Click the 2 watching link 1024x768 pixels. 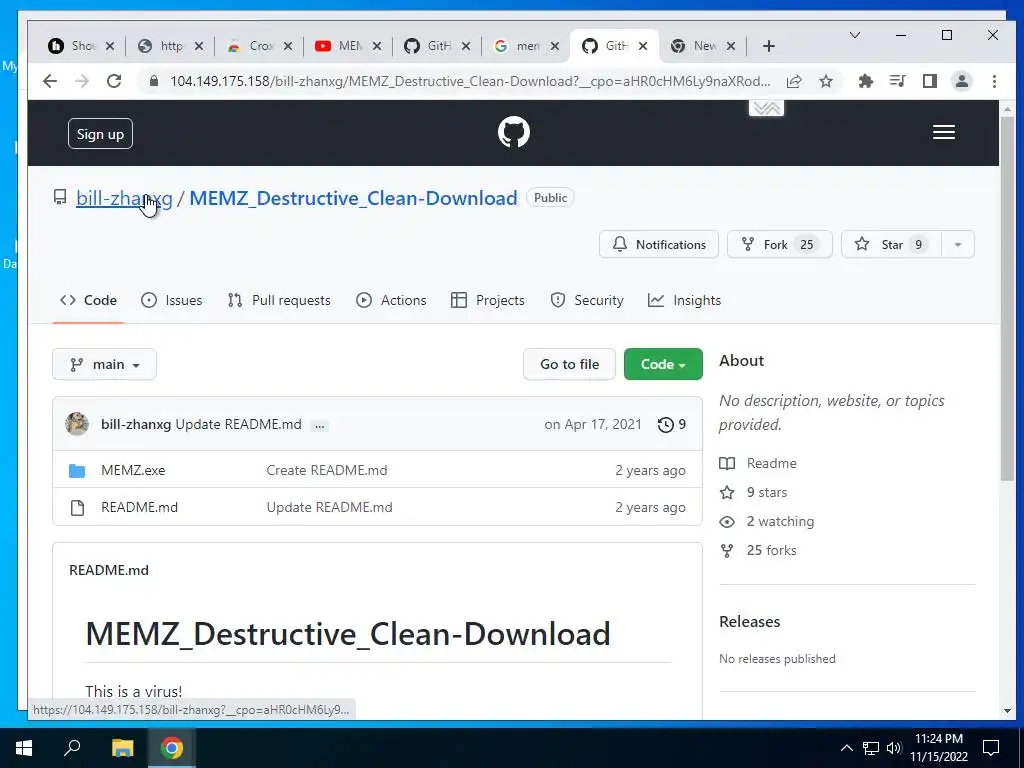point(780,521)
